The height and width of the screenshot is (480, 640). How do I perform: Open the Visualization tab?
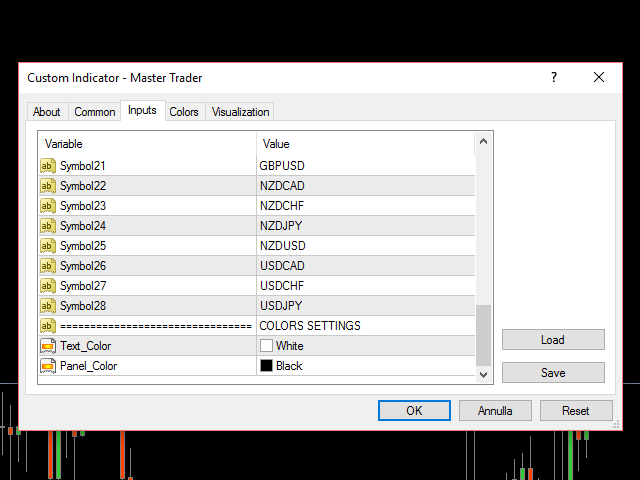[240, 112]
